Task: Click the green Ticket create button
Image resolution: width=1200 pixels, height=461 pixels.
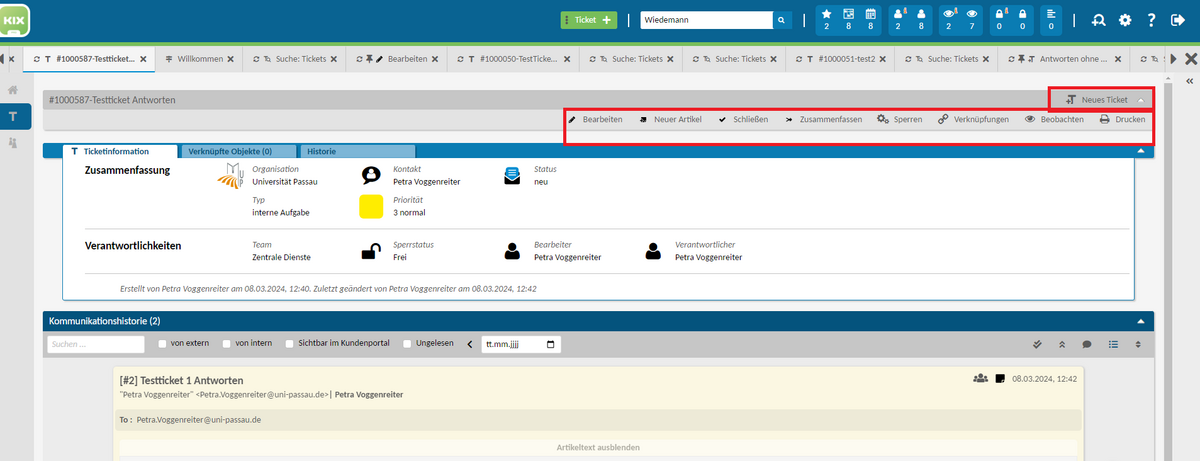Action: [x=588, y=20]
